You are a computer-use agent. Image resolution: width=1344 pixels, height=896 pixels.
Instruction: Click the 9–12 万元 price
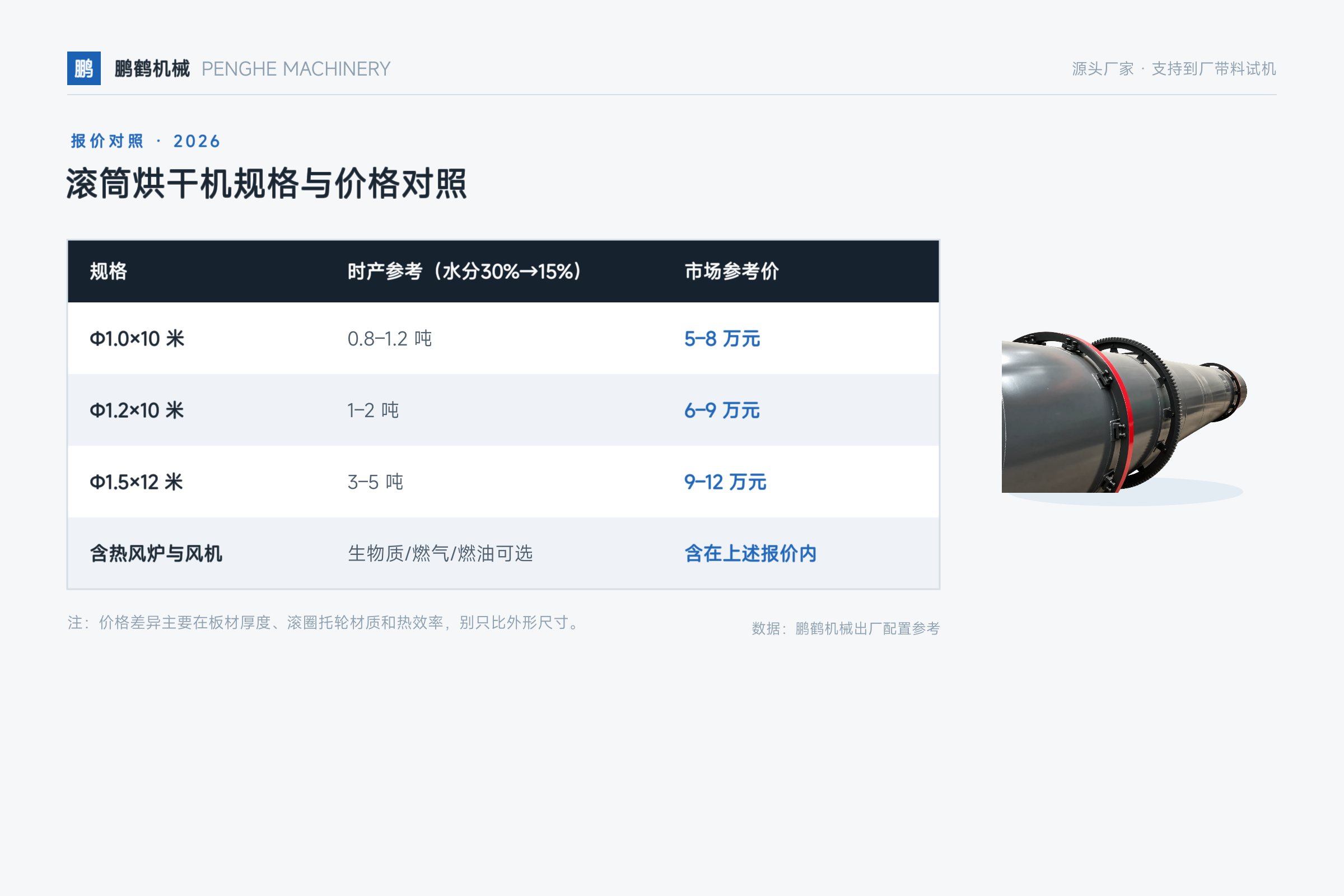pyautogui.click(x=726, y=482)
